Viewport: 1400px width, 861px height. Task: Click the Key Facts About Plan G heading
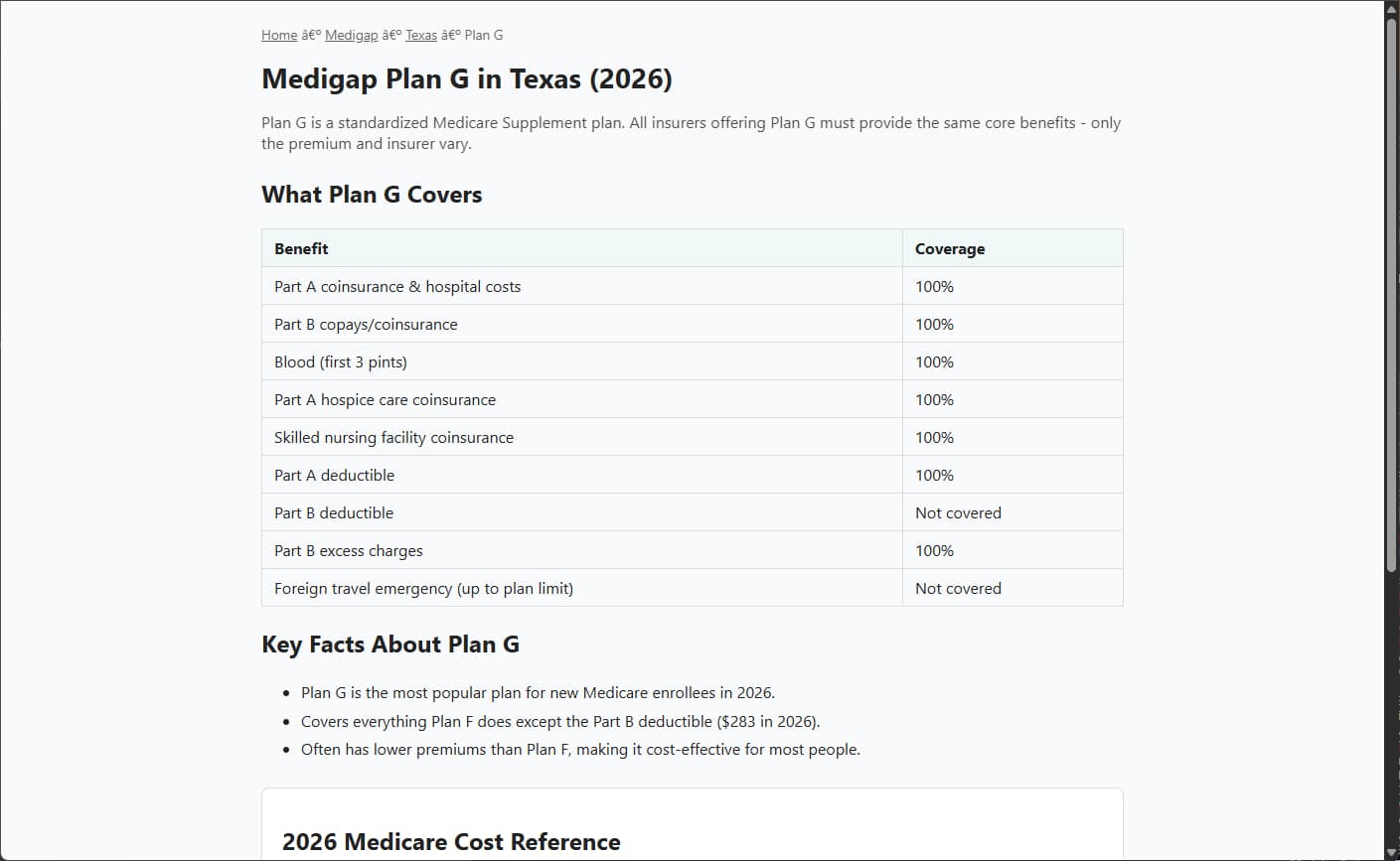tap(390, 645)
